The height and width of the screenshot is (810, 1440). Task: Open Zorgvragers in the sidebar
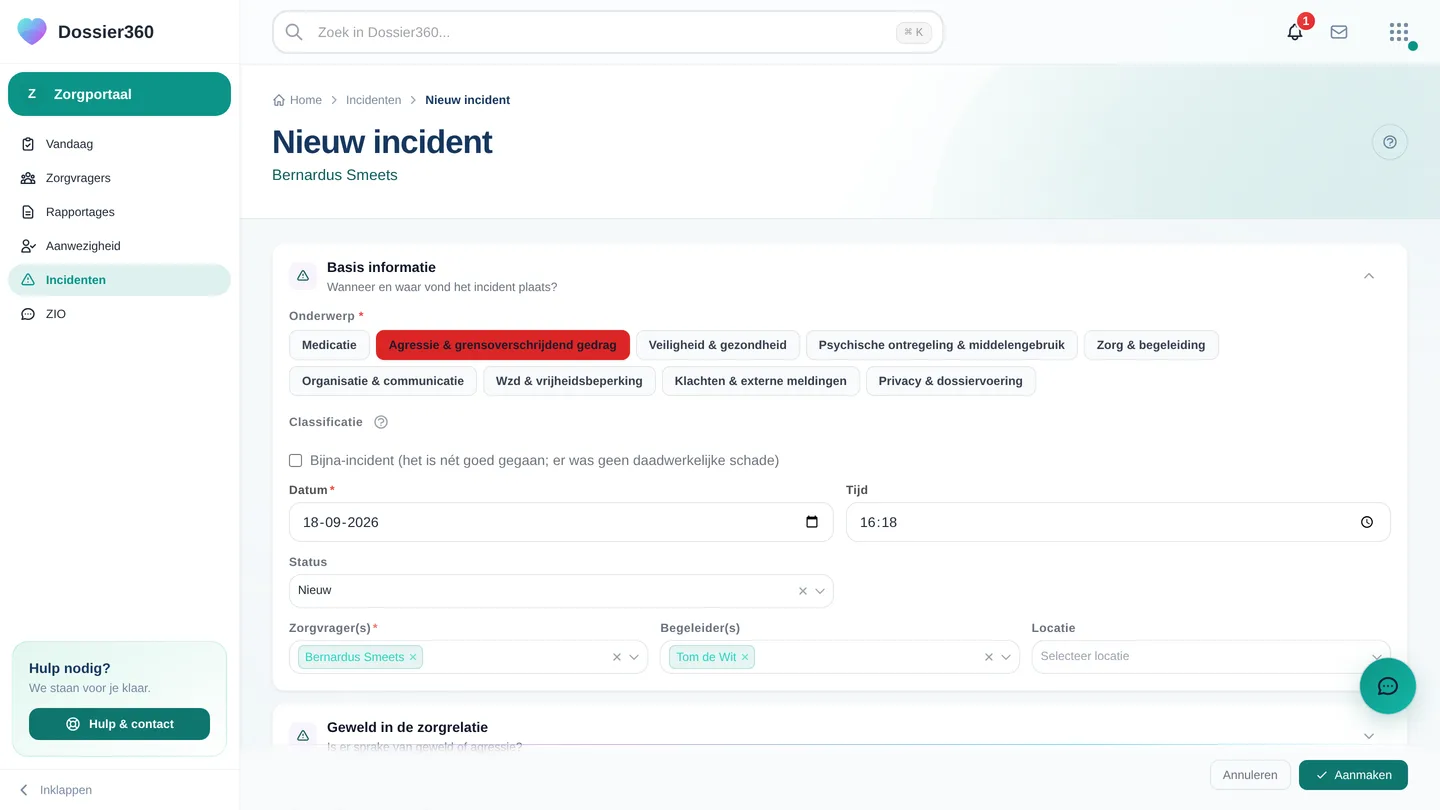(119, 178)
